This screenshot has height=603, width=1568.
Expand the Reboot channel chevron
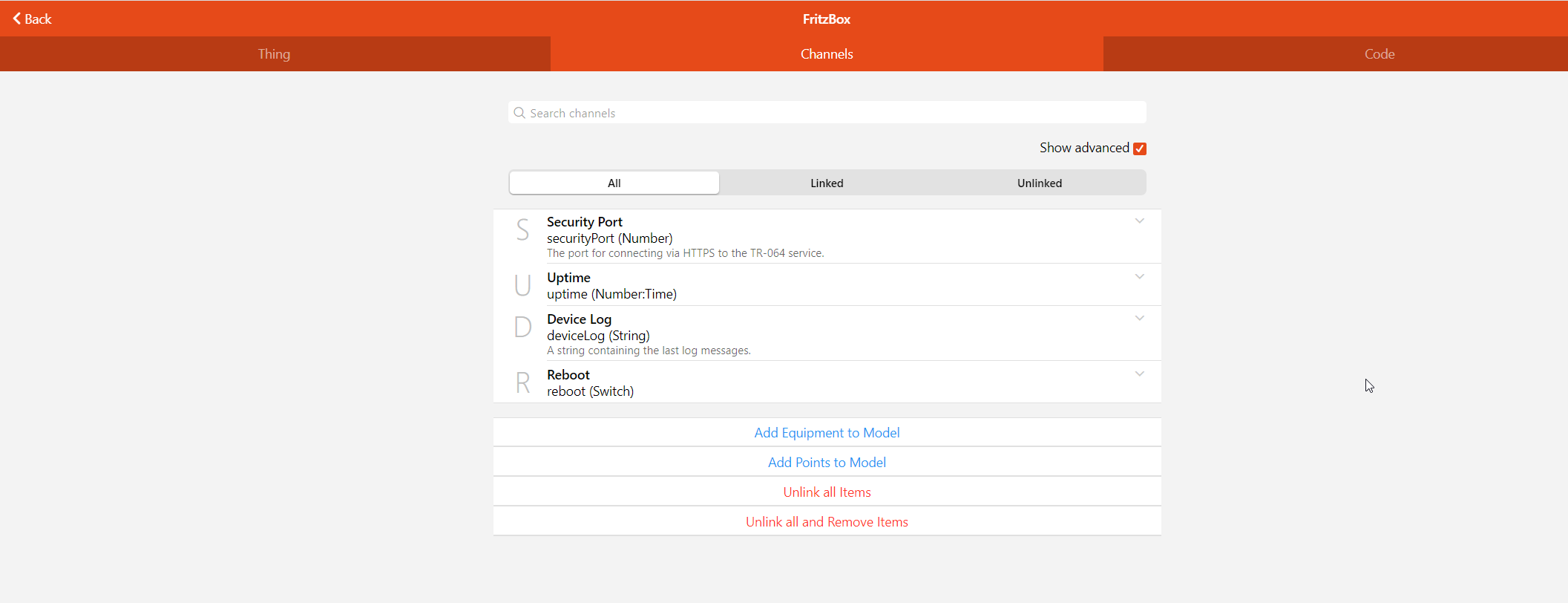coord(1139,374)
